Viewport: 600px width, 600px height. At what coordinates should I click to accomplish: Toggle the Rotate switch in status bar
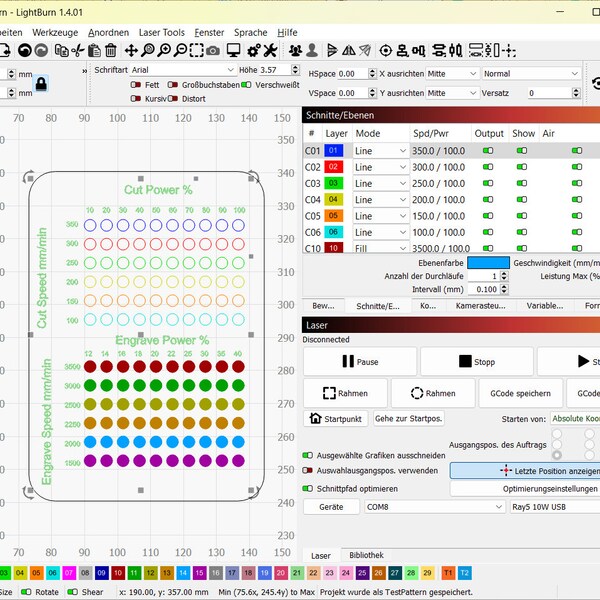(x=26, y=592)
